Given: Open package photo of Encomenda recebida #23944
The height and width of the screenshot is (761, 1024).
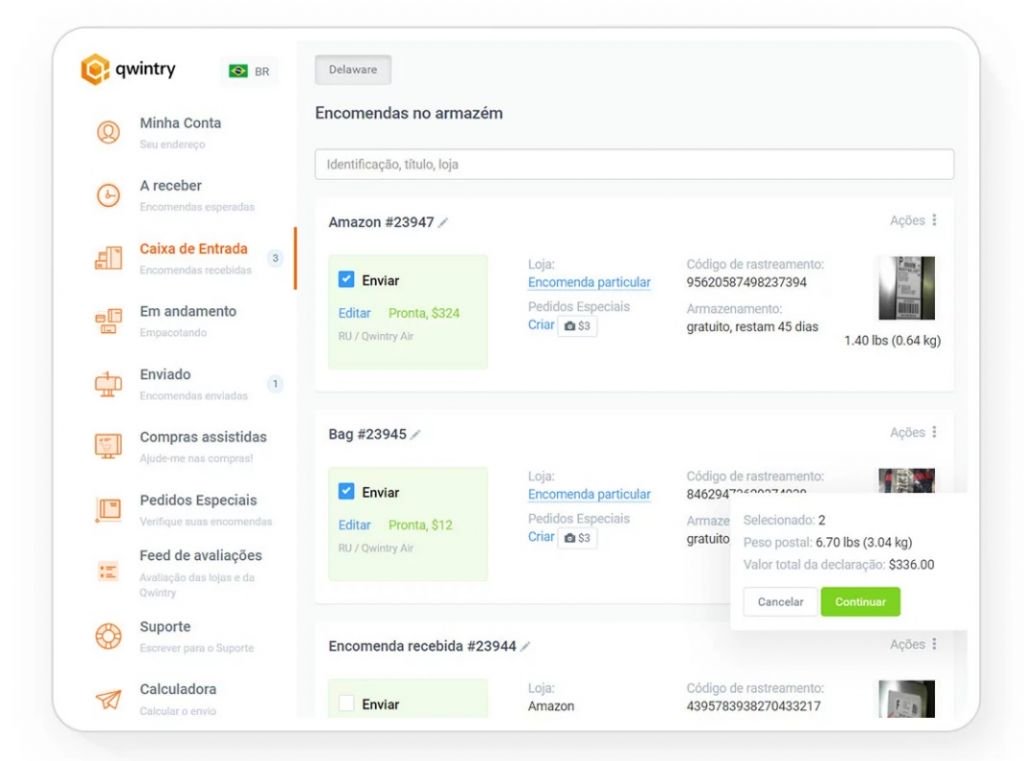Looking at the screenshot, I should pyautogui.click(x=906, y=698).
